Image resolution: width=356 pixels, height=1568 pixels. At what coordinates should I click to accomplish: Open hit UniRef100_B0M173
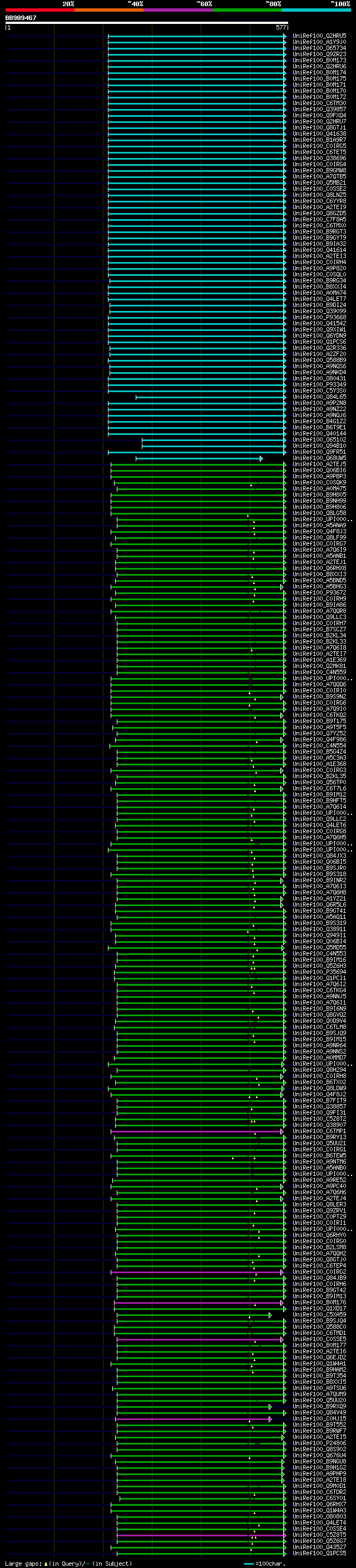[319, 60]
